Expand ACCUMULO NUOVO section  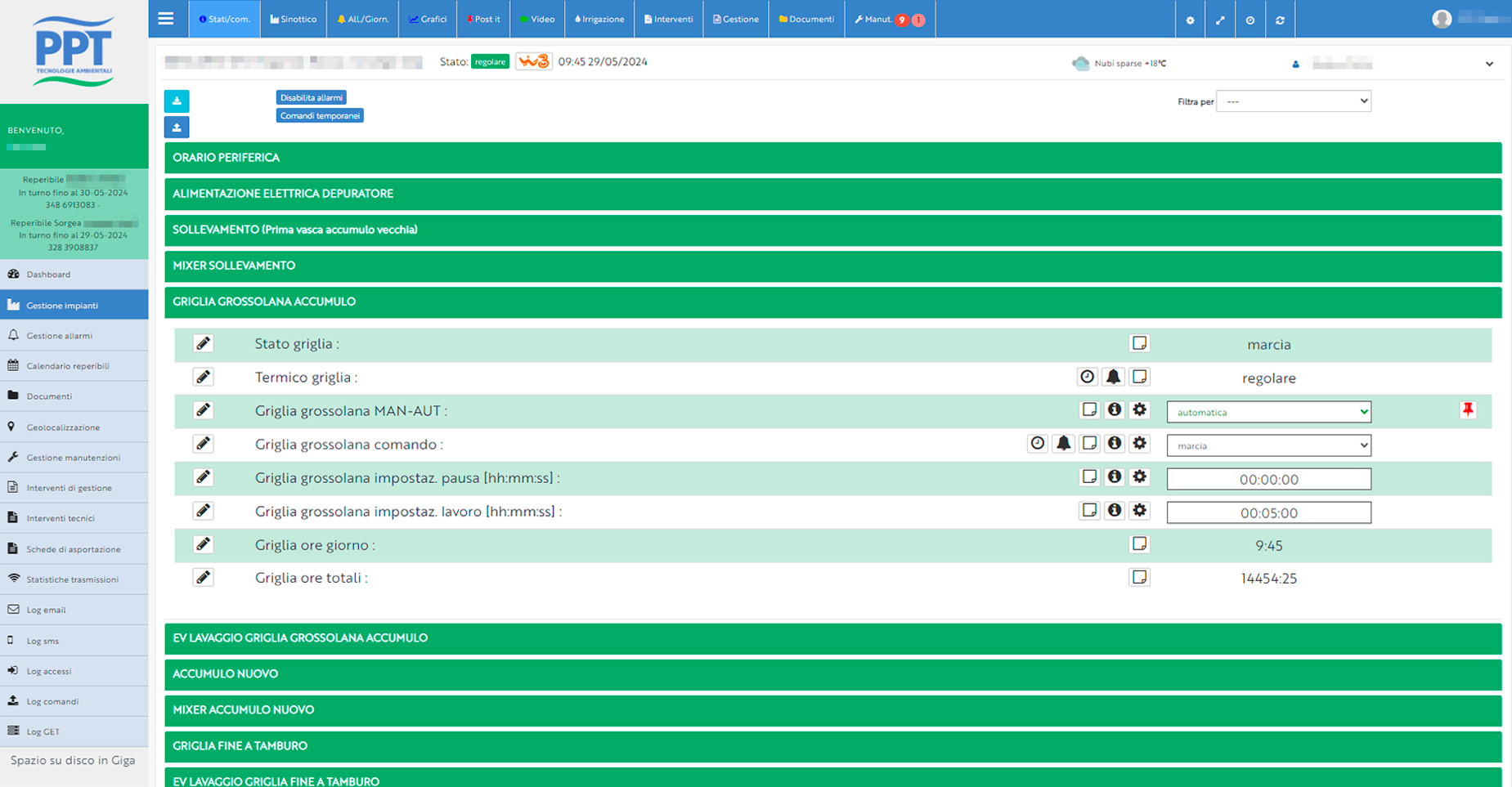[x=832, y=674]
